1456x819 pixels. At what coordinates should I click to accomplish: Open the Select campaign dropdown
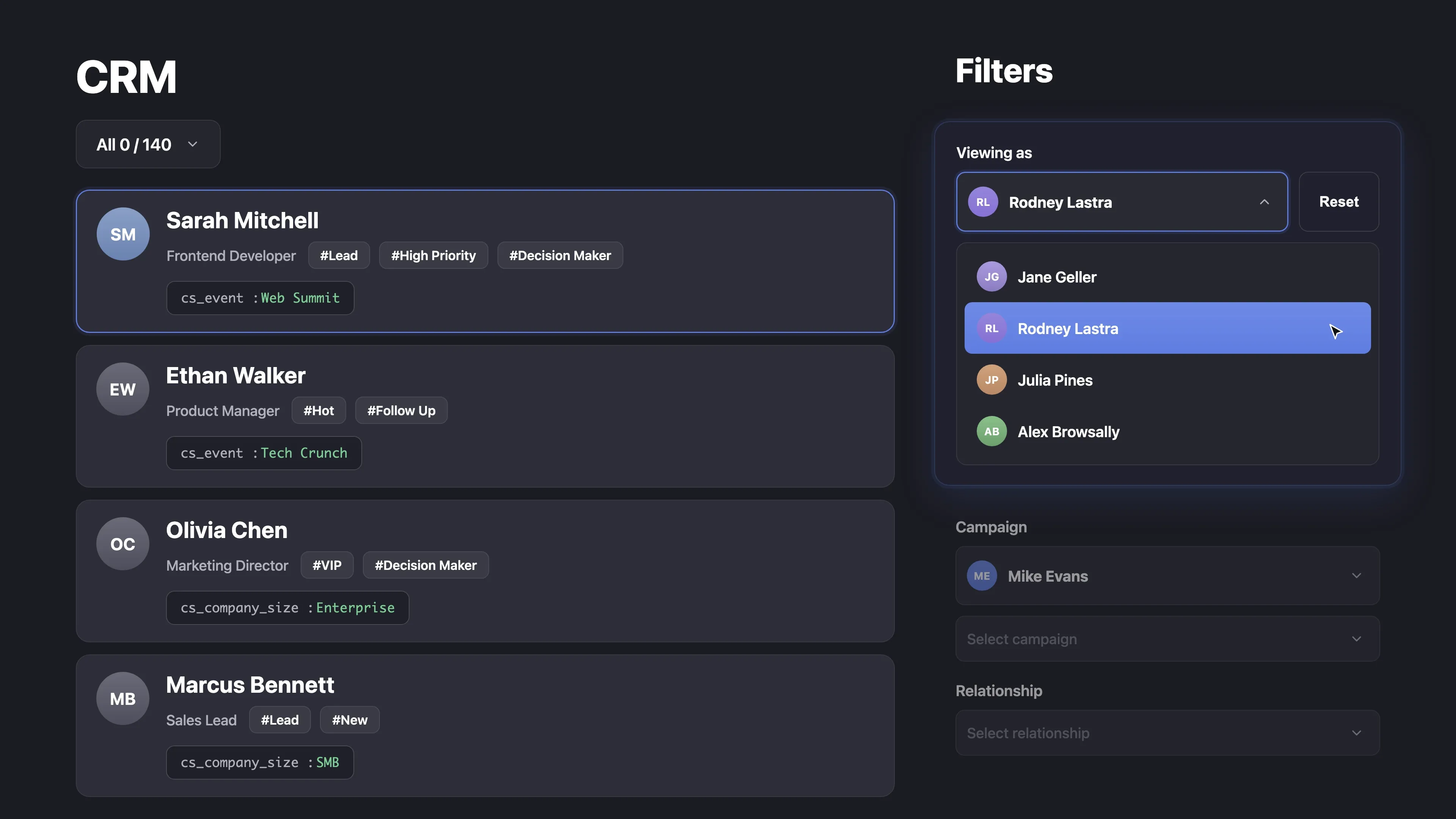pyautogui.click(x=1167, y=639)
